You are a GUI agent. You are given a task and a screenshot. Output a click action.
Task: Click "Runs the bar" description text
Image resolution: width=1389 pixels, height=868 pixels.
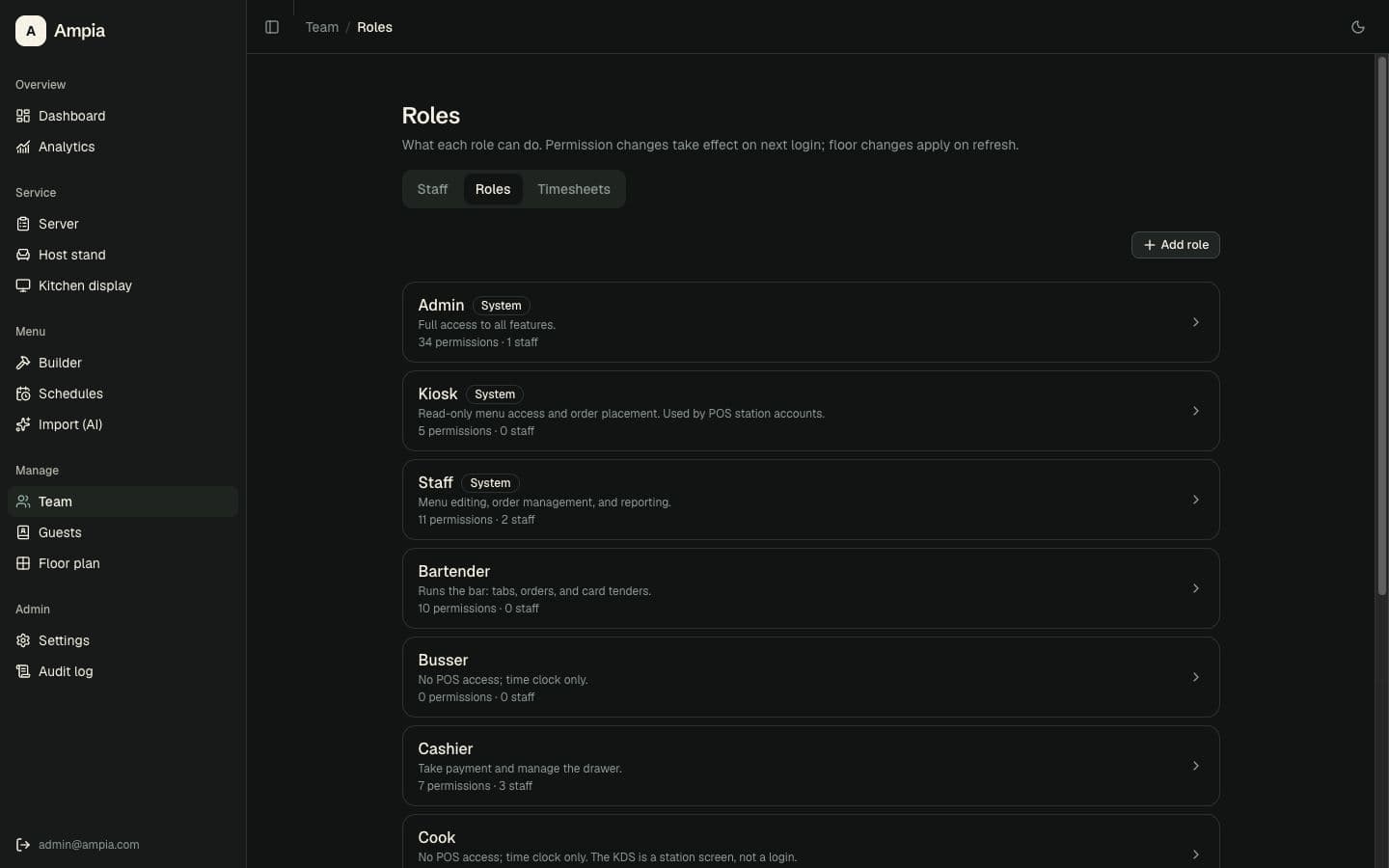(x=534, y=591)
